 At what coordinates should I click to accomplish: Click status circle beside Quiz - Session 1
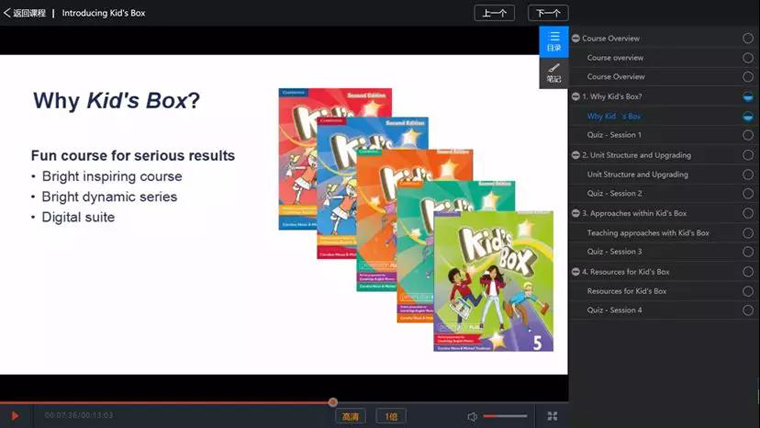(x=748, y=135)
